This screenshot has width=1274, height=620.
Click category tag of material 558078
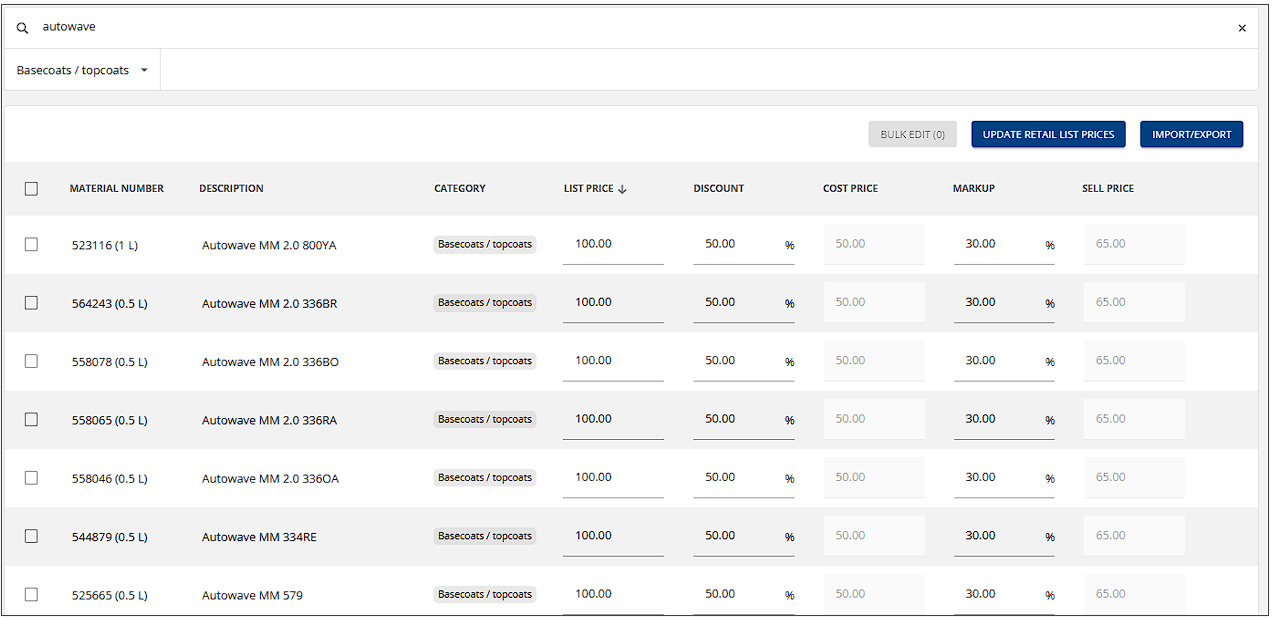coord(485,361)
